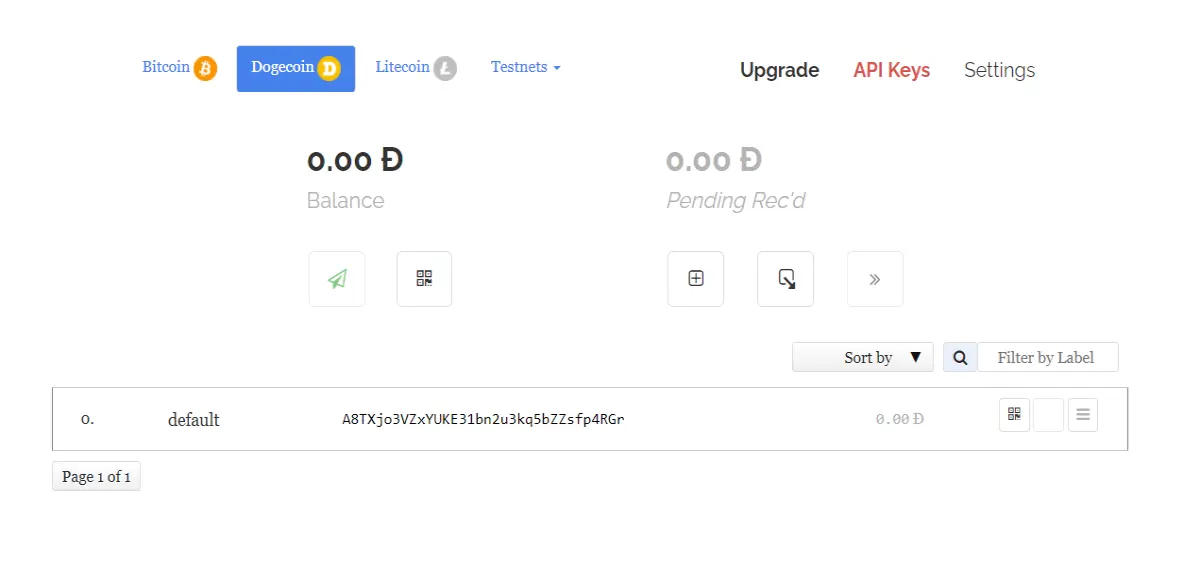1200x580 pixels.
Task: Open the QR code button below Balance
Action: coord(424,279)
